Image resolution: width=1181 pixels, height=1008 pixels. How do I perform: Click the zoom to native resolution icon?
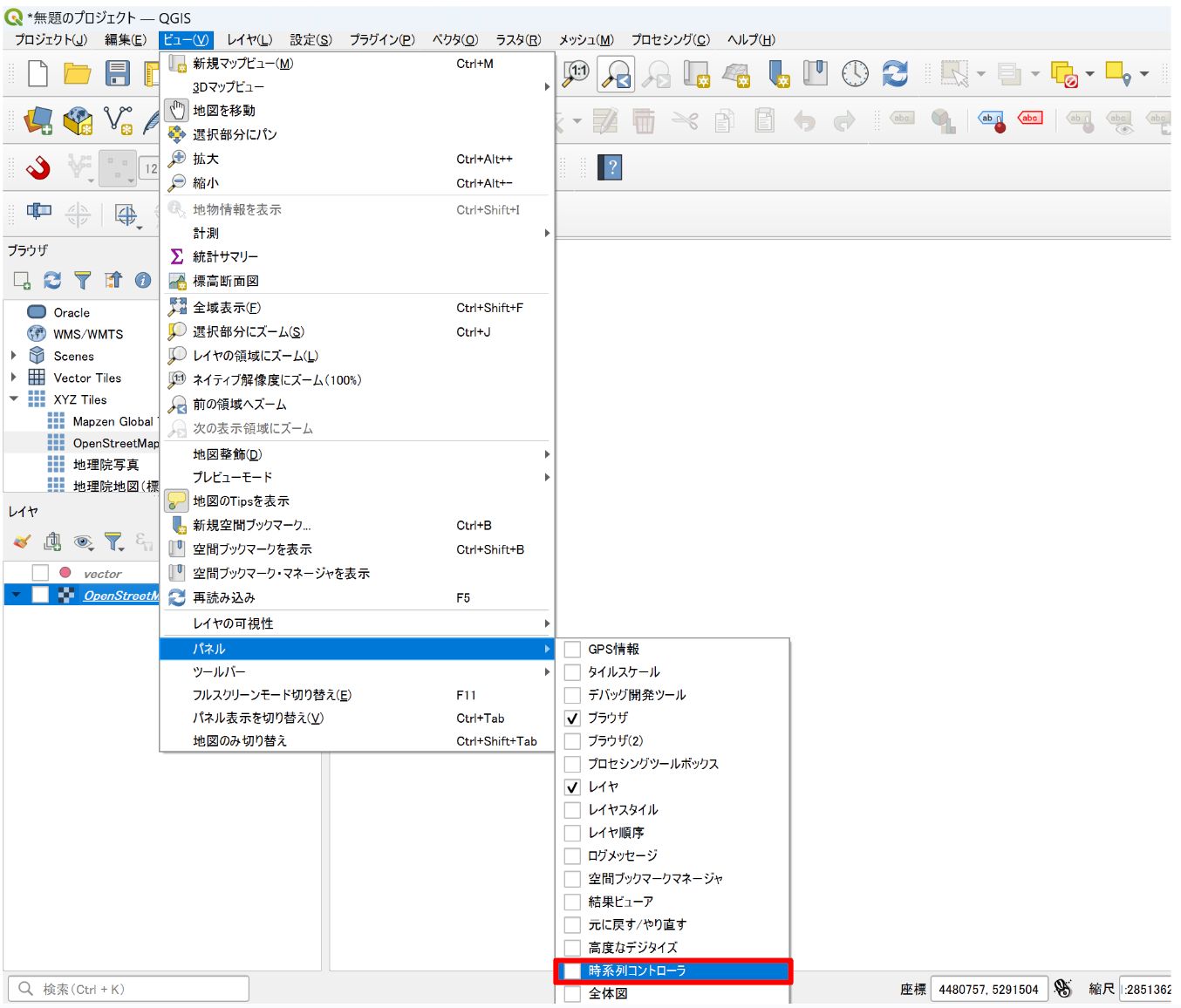576,74
